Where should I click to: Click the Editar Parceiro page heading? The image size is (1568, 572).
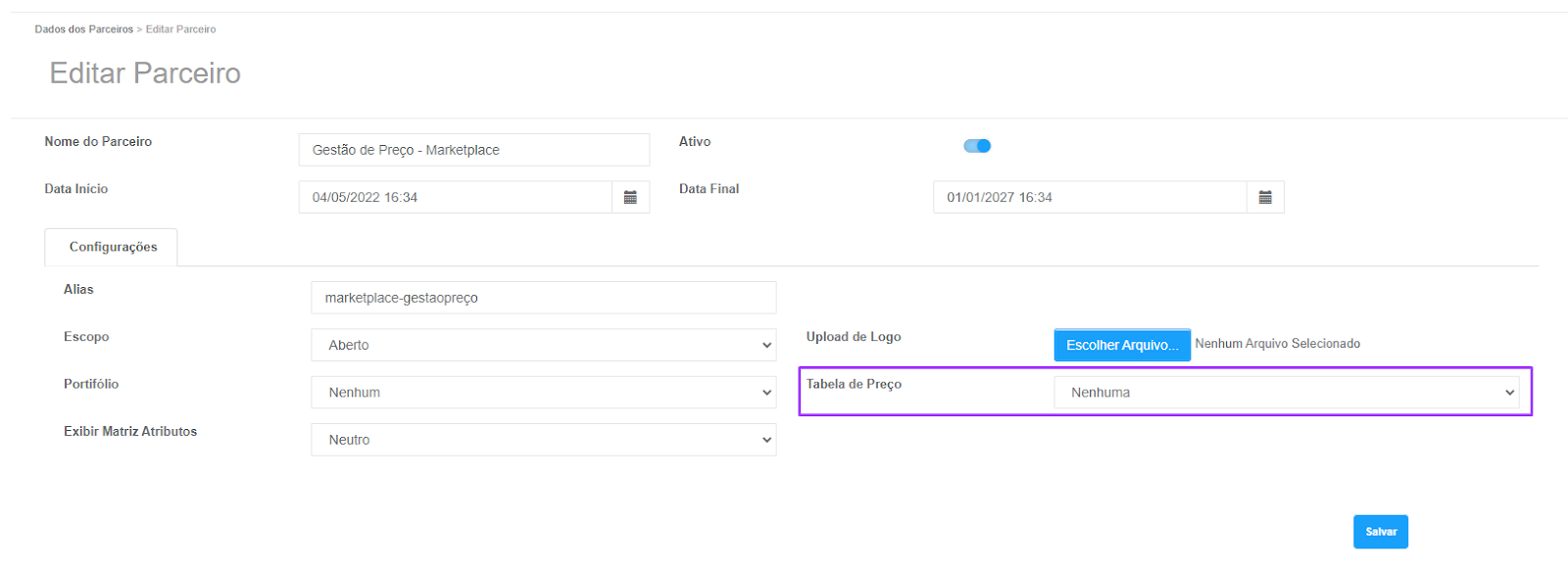(145, 73)
